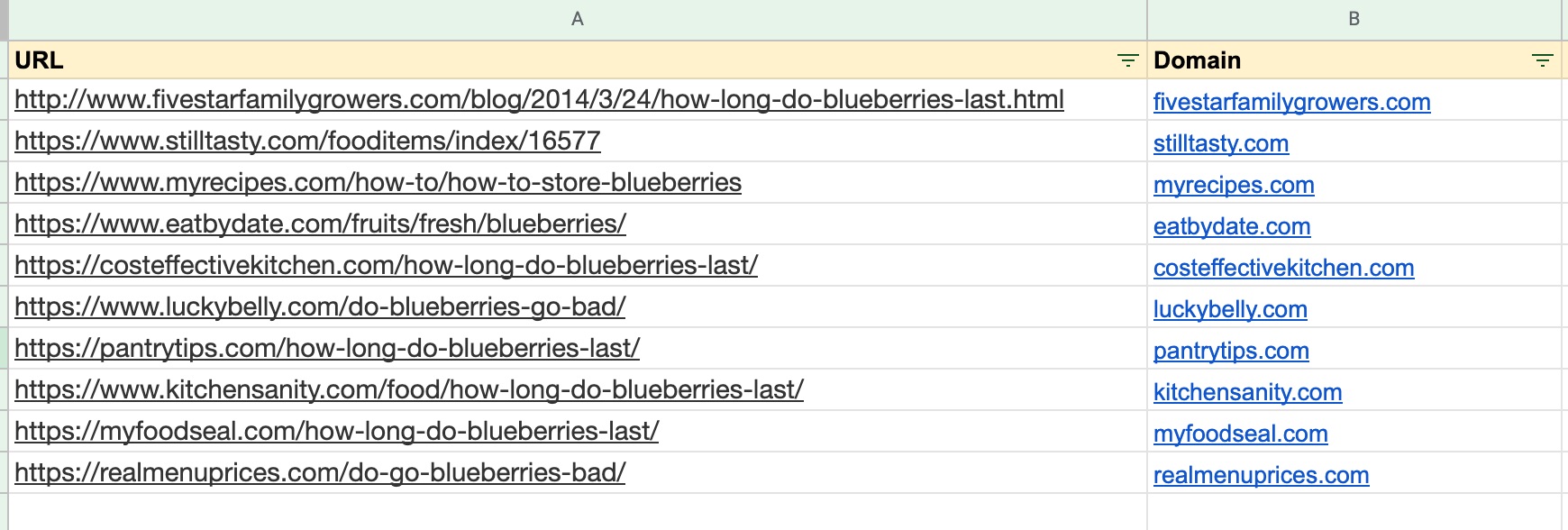Open fivestarfamilygrowers.com blog URL link
This screenshot has height=530, width=1568.
click(x=539, y=100)
